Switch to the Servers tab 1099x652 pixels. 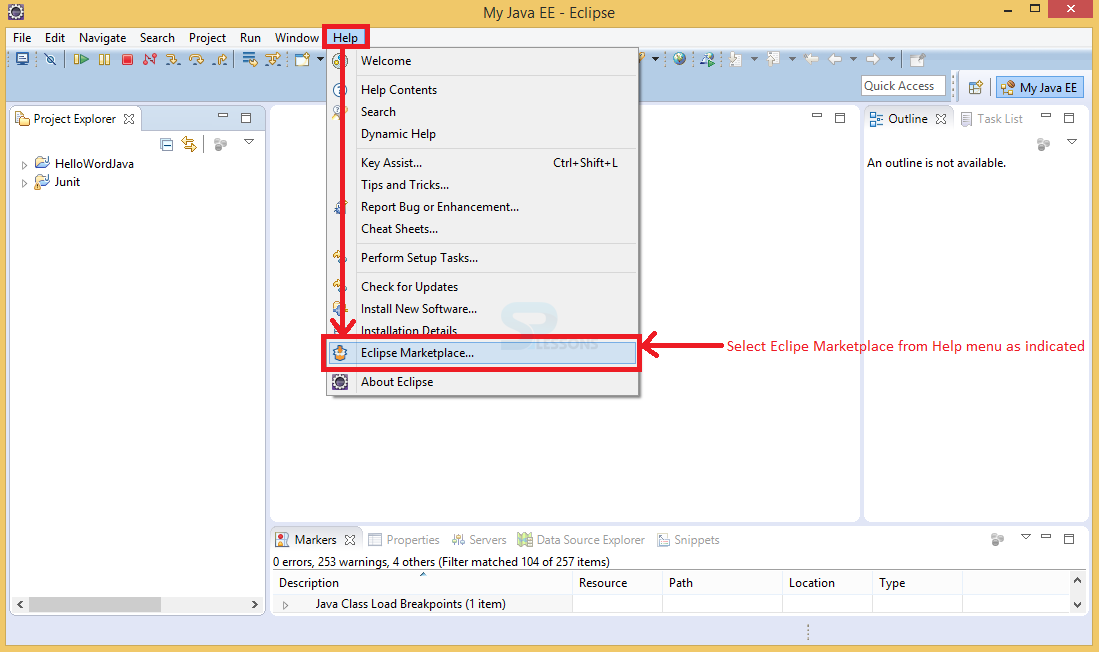479,540
